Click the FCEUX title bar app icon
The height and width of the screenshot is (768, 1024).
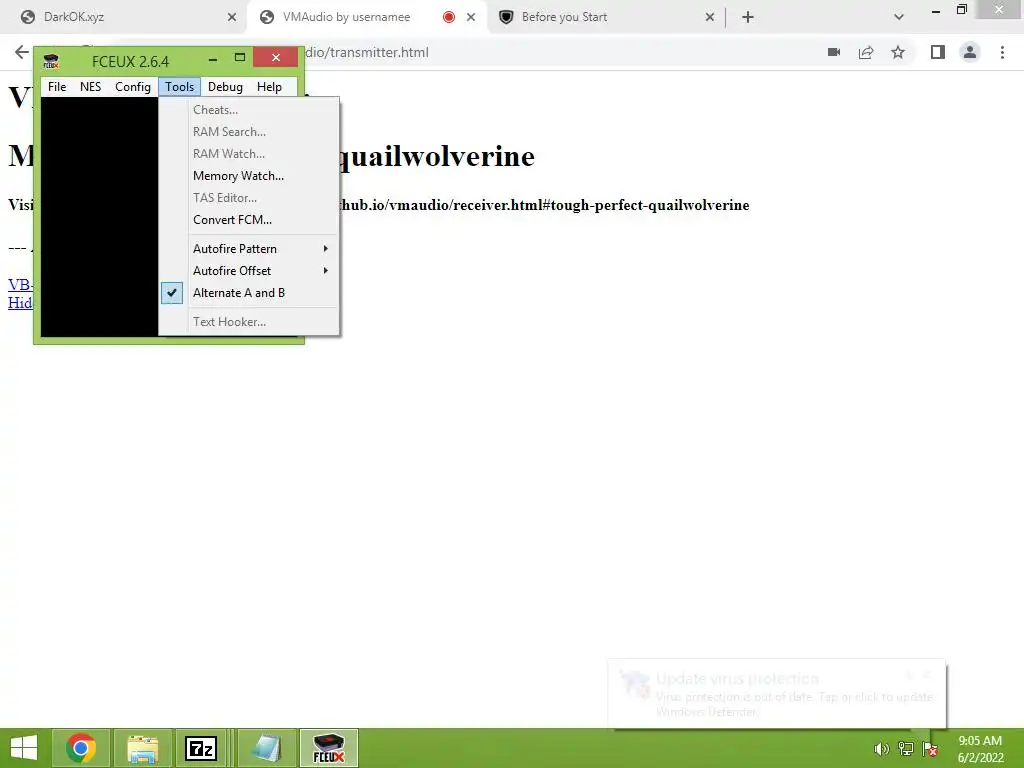(51, 61)
